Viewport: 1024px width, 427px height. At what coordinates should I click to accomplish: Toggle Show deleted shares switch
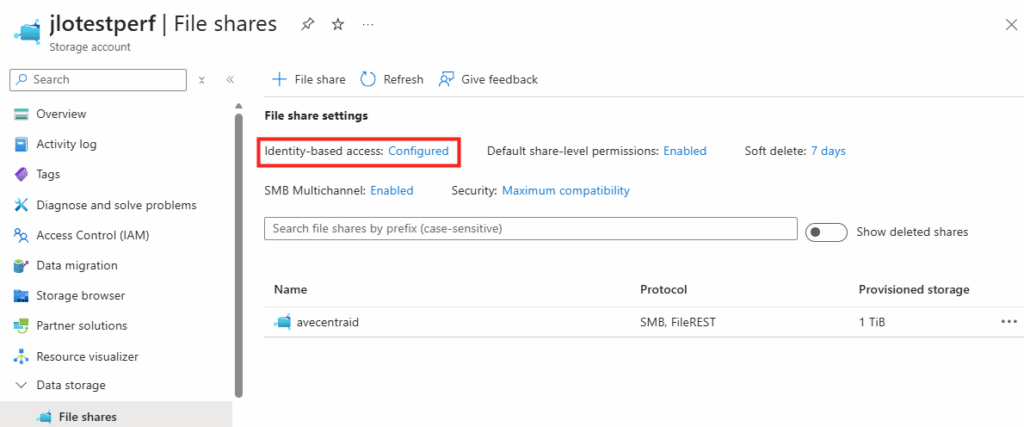[826, 232]
